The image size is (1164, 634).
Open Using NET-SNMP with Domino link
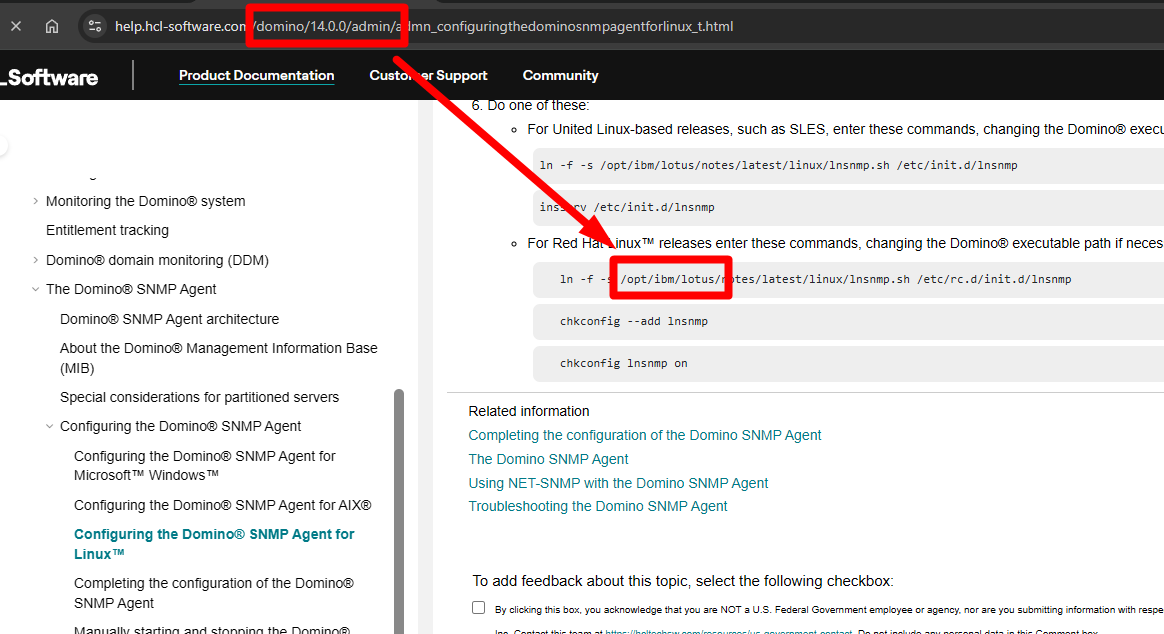click(618, 483)
